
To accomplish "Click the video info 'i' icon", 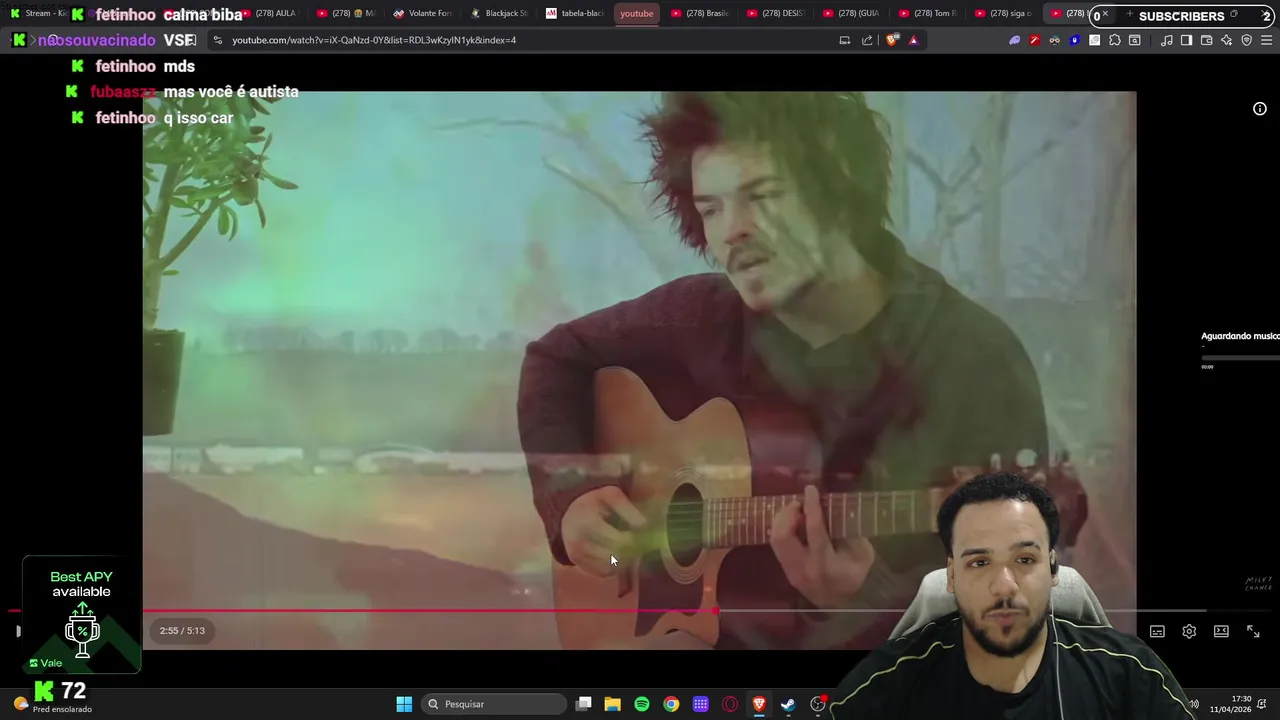I will pos(1260,109).
